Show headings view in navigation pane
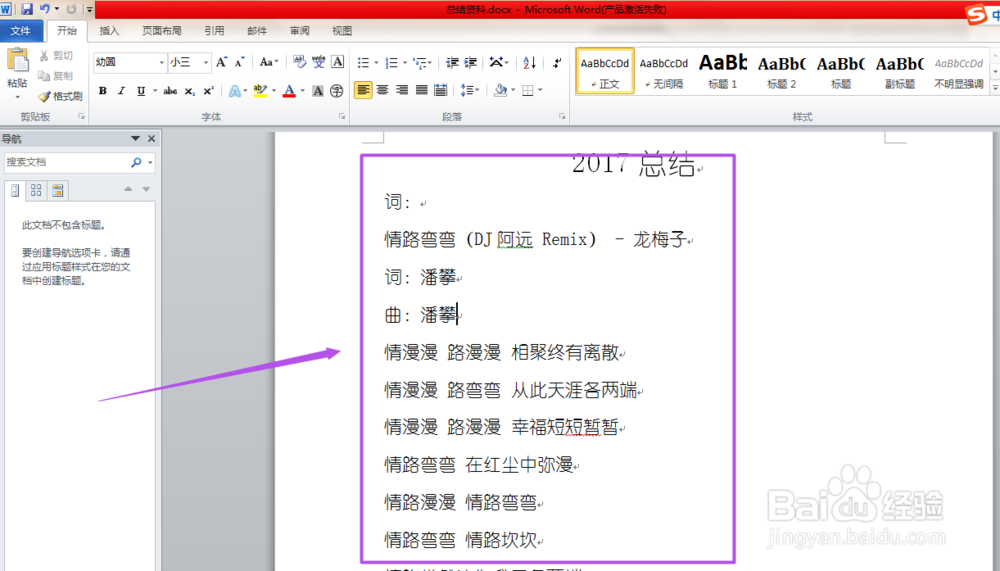1000x571 pixels. [x=15, y=190]
